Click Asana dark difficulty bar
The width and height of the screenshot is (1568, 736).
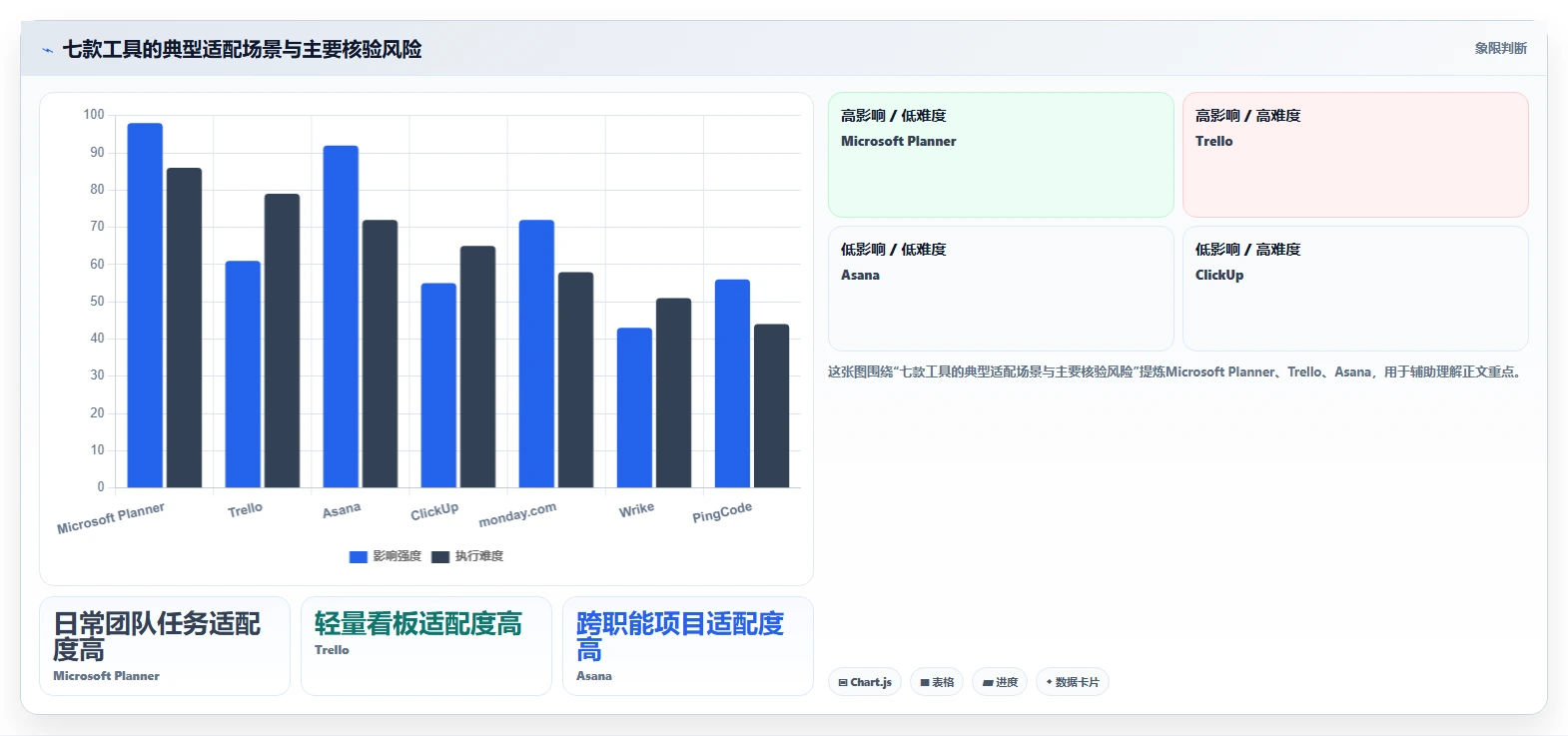click(380, 354)
